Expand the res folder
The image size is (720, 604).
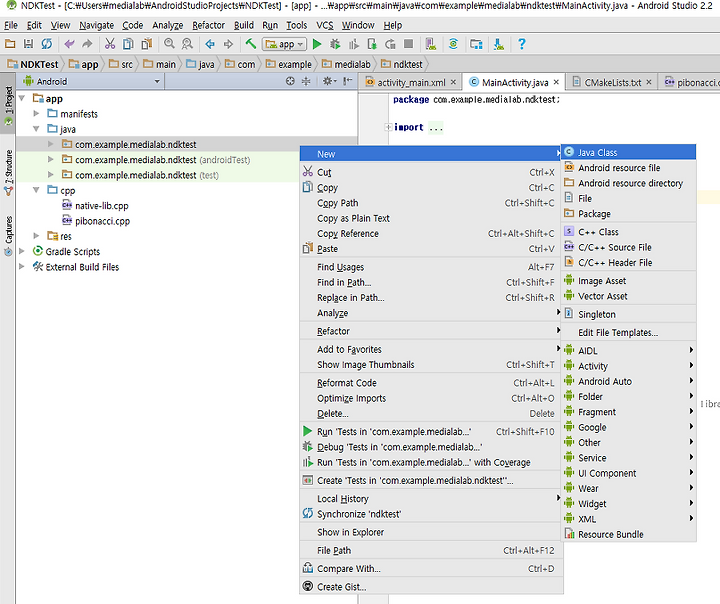pos(36,236)
